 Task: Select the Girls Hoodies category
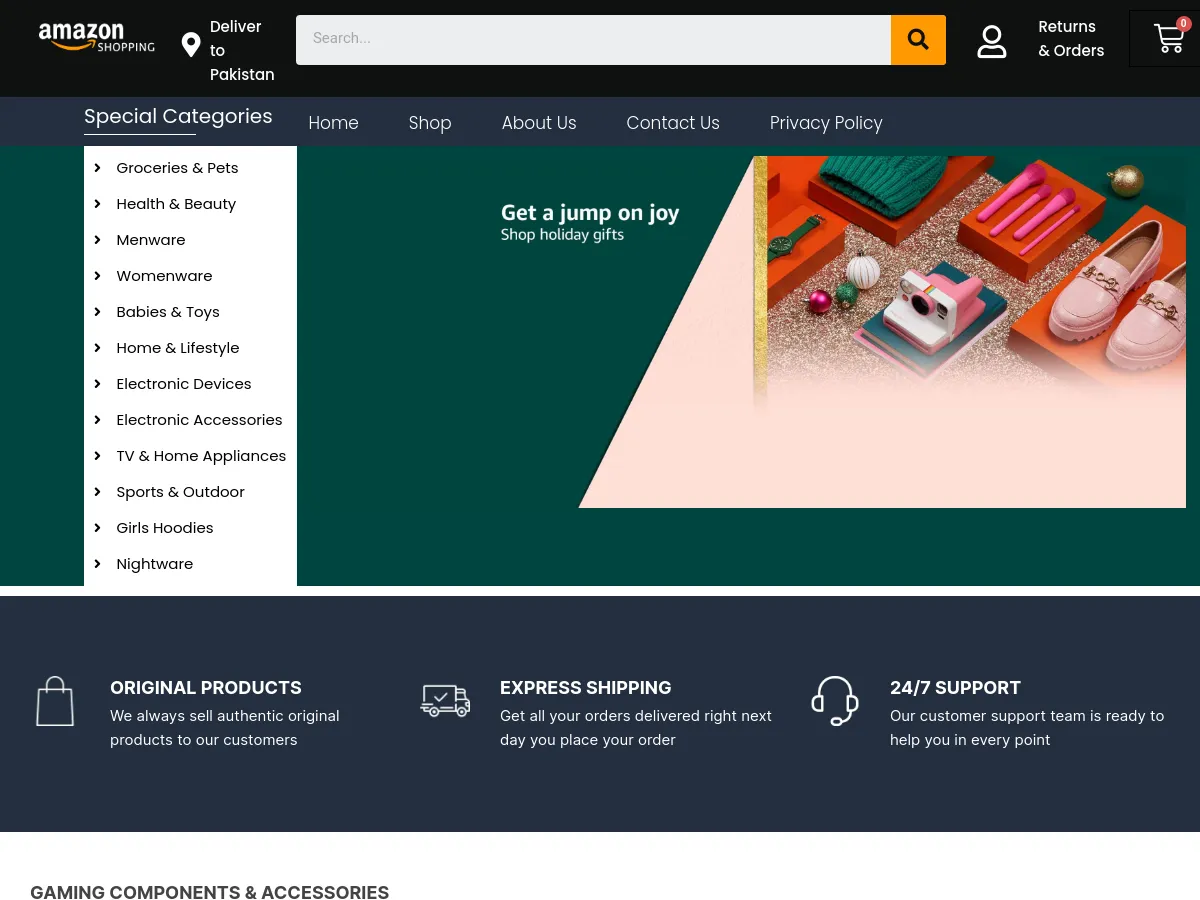164,527
